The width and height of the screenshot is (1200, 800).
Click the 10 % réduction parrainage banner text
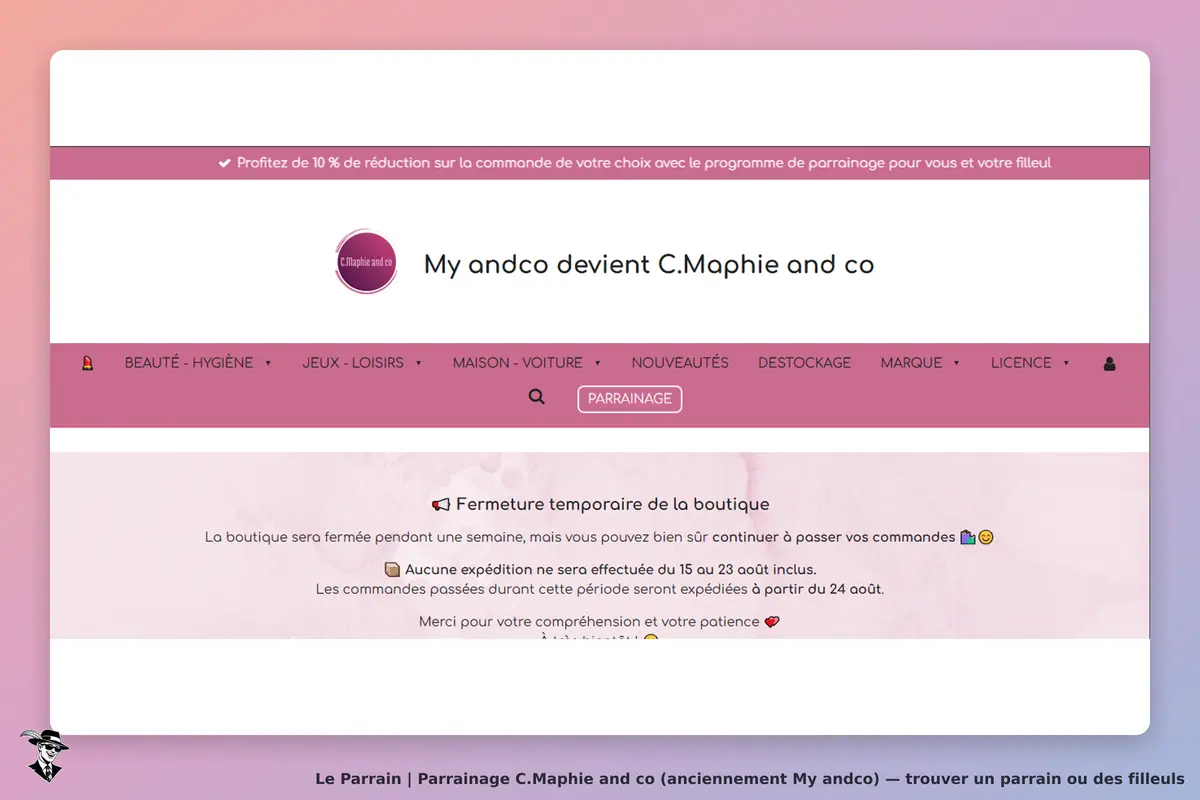click(x=634, y=163)
